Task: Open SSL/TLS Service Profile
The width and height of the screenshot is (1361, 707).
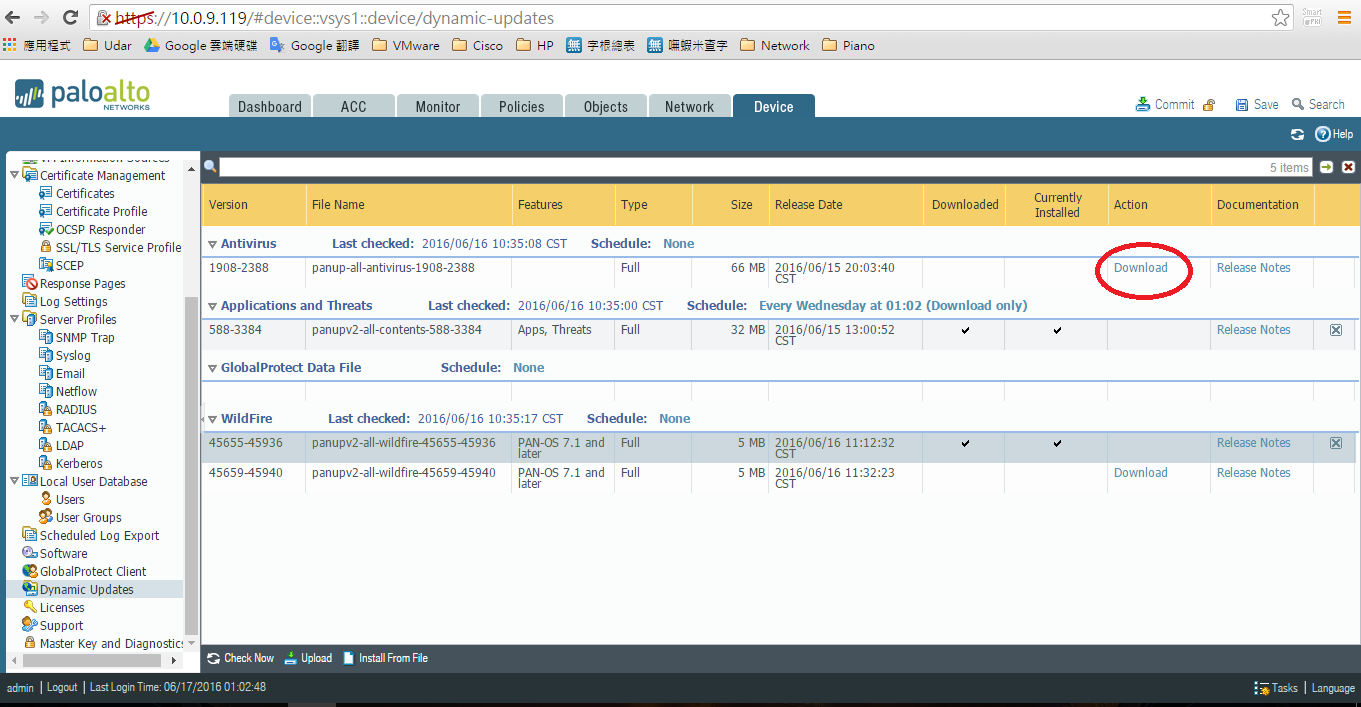Action: [x=118, y=248]
